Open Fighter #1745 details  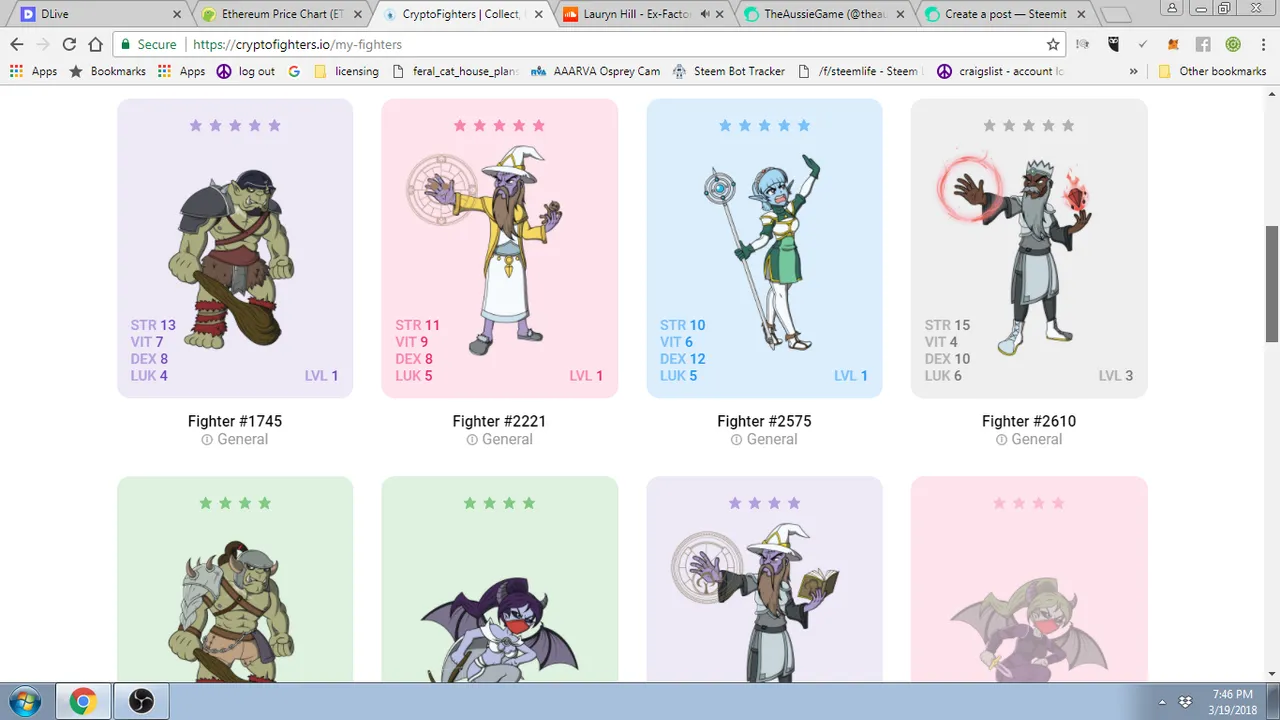[x=235, y=421]
